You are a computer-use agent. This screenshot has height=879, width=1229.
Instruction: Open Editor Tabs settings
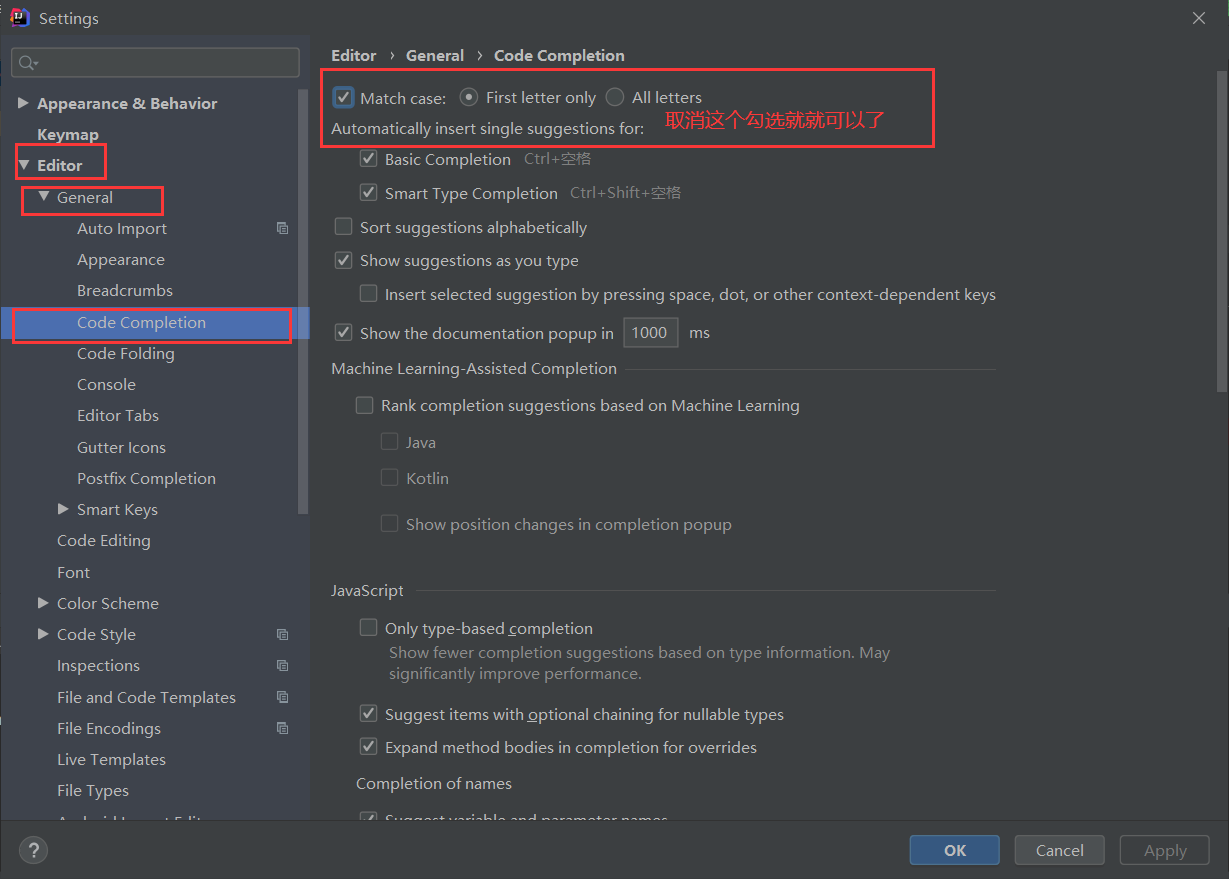coord(118,416)
